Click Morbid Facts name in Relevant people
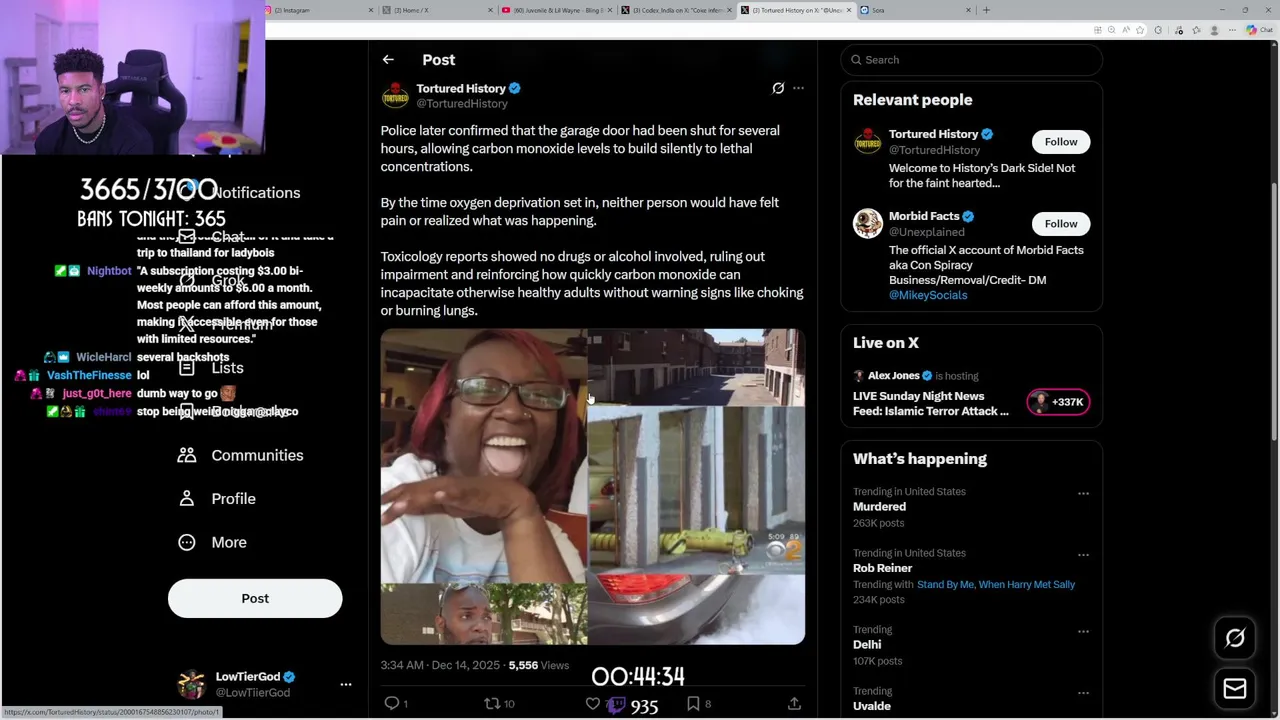The image size is (1280, 720). [924, 216]
